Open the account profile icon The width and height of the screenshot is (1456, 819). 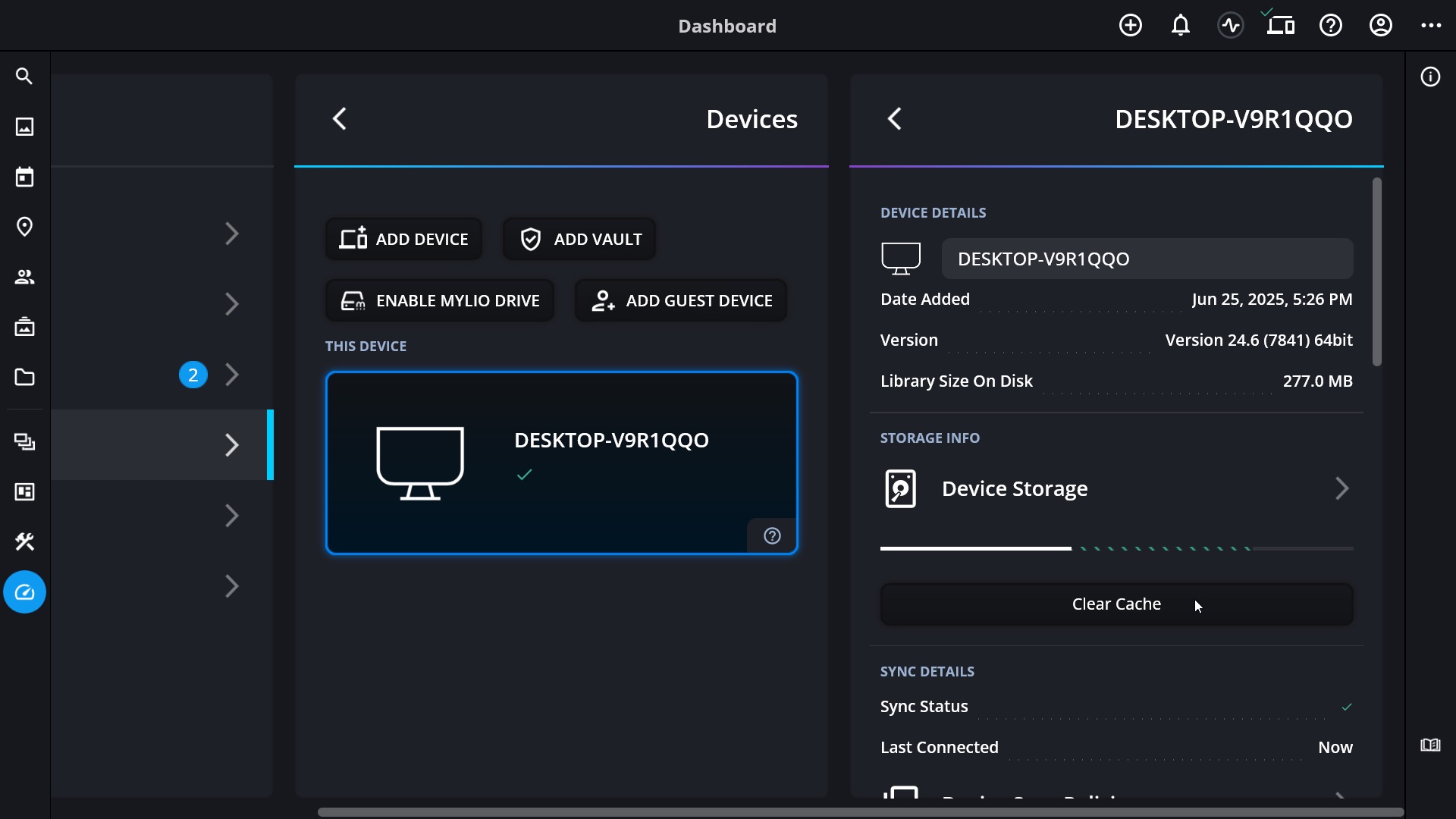pos(1381,26)
